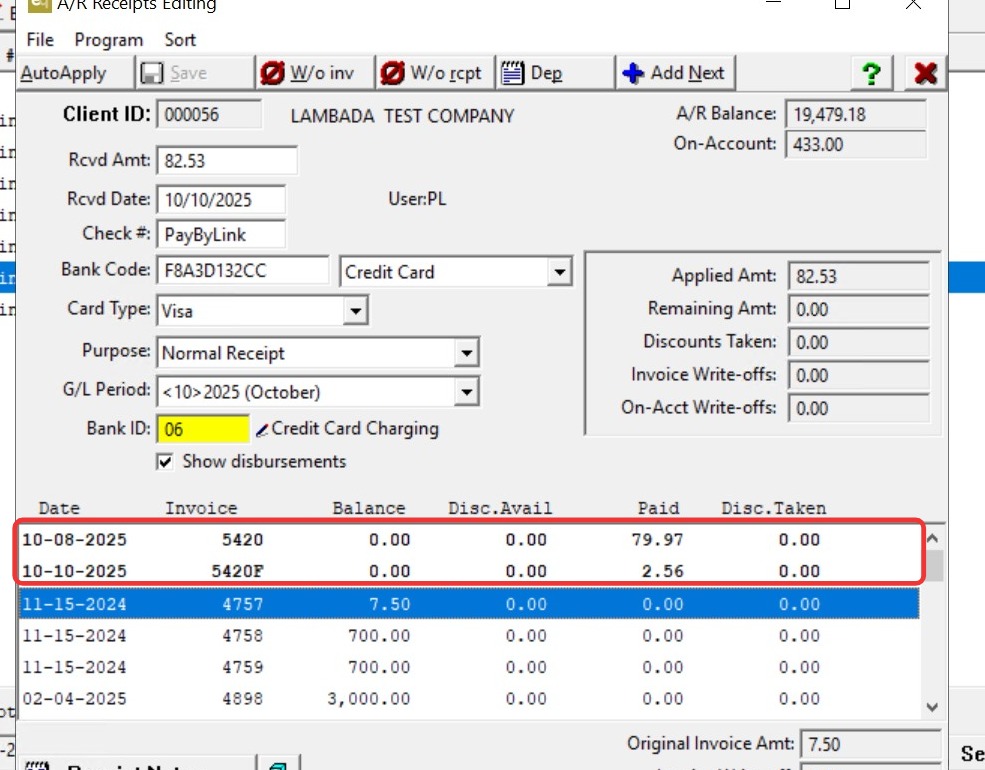Click the On-Account field 433.00
985x770 pixels.
click(856, 144)
